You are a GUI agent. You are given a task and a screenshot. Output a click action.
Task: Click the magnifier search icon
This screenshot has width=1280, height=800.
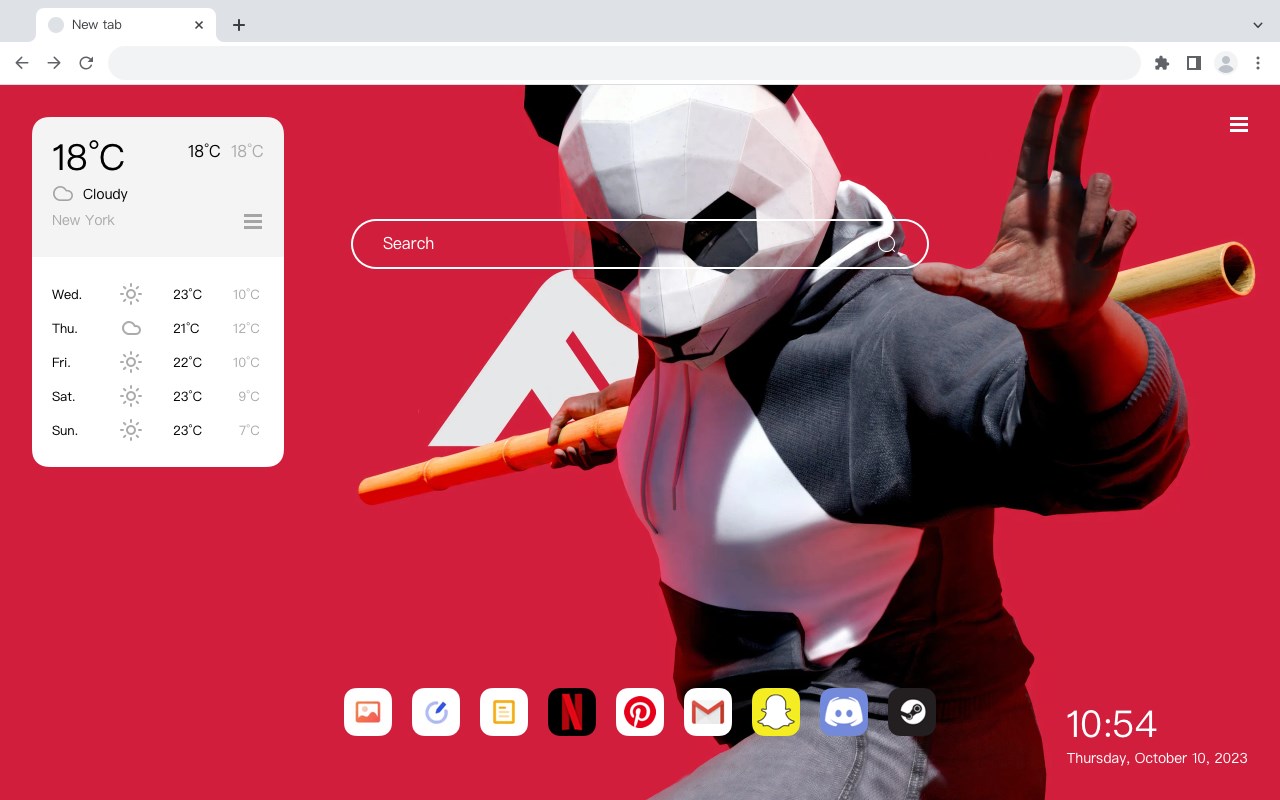pyautogui.click(x=887, y=244)
